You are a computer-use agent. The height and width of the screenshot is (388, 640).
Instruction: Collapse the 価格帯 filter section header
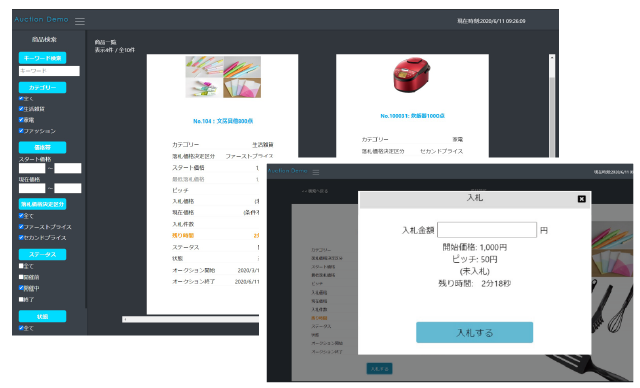[42, 147]
